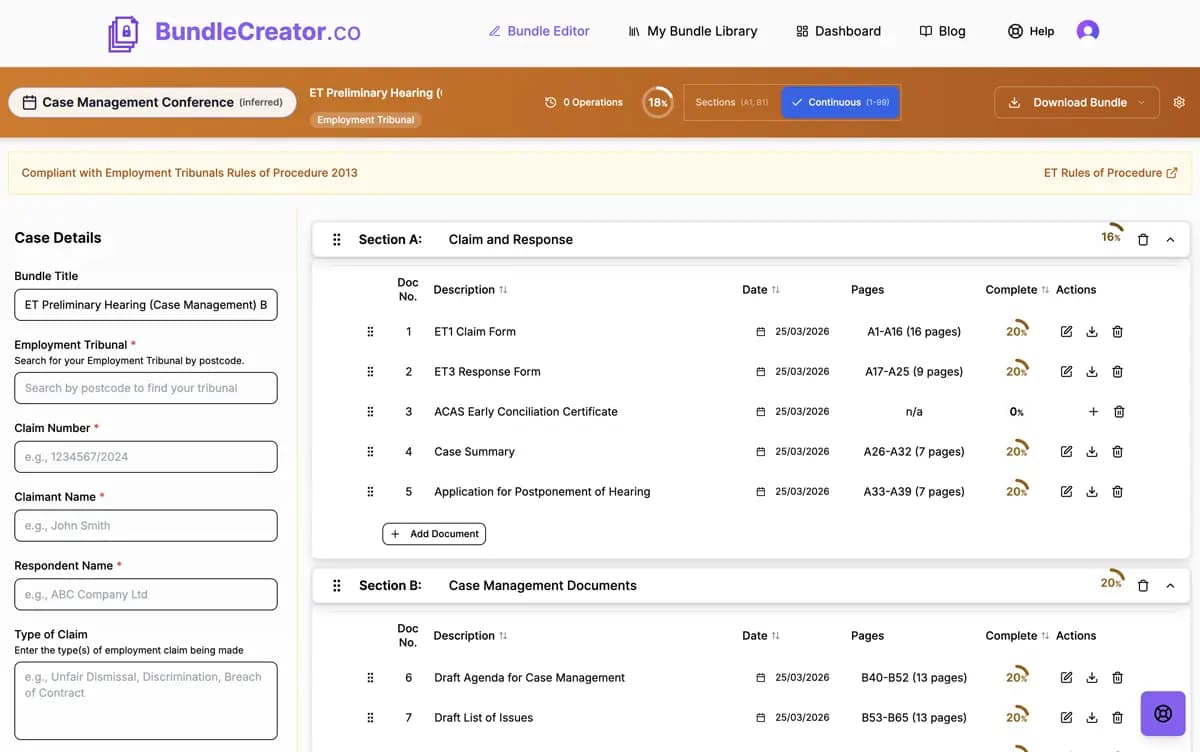Viewport: 1200px width, 752px height.
Task: Grab the ET1 Claim Form drag handle
Action: [370, 332]
